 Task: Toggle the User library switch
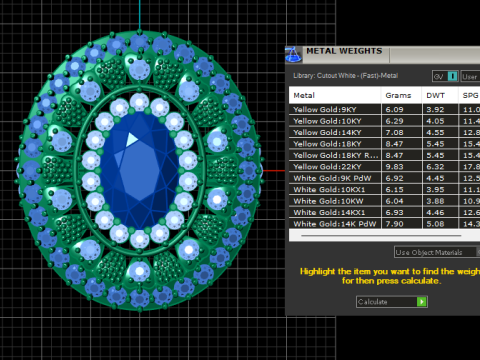point(470,76)
